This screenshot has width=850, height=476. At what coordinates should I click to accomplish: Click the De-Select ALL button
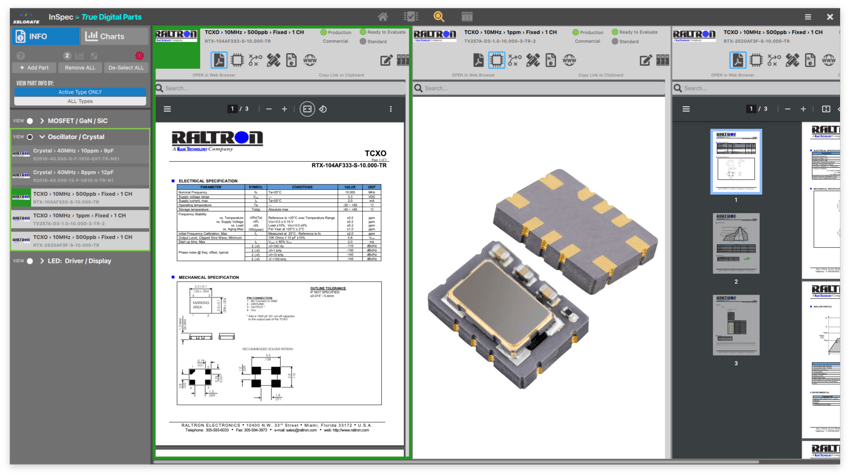(x=126, y=68)
